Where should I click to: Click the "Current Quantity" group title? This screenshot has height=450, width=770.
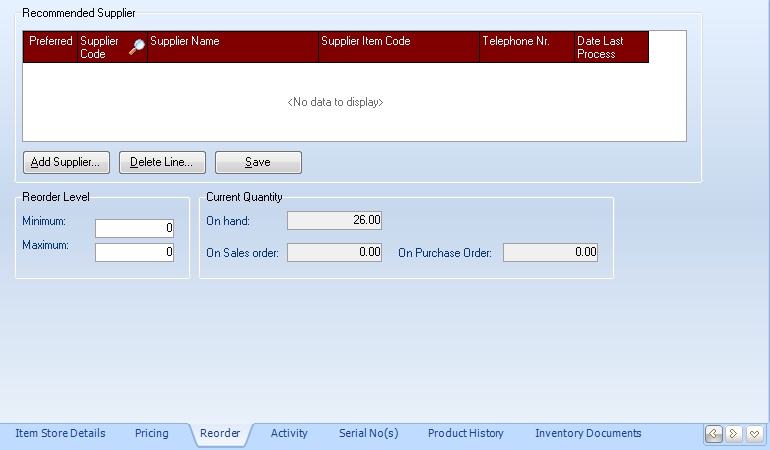click(x=244, y=197)
